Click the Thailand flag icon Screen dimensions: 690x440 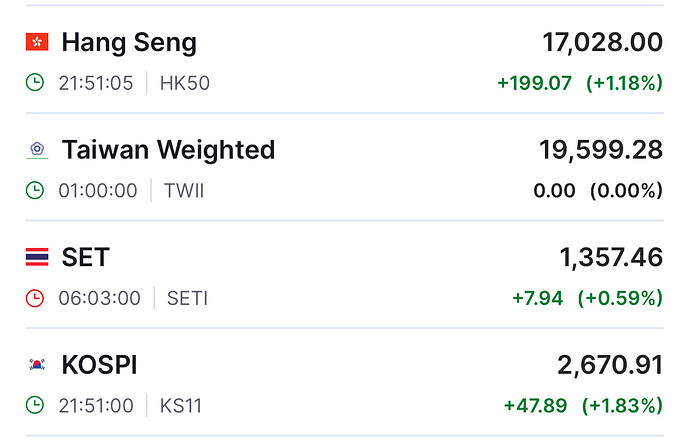coord(37,257)
